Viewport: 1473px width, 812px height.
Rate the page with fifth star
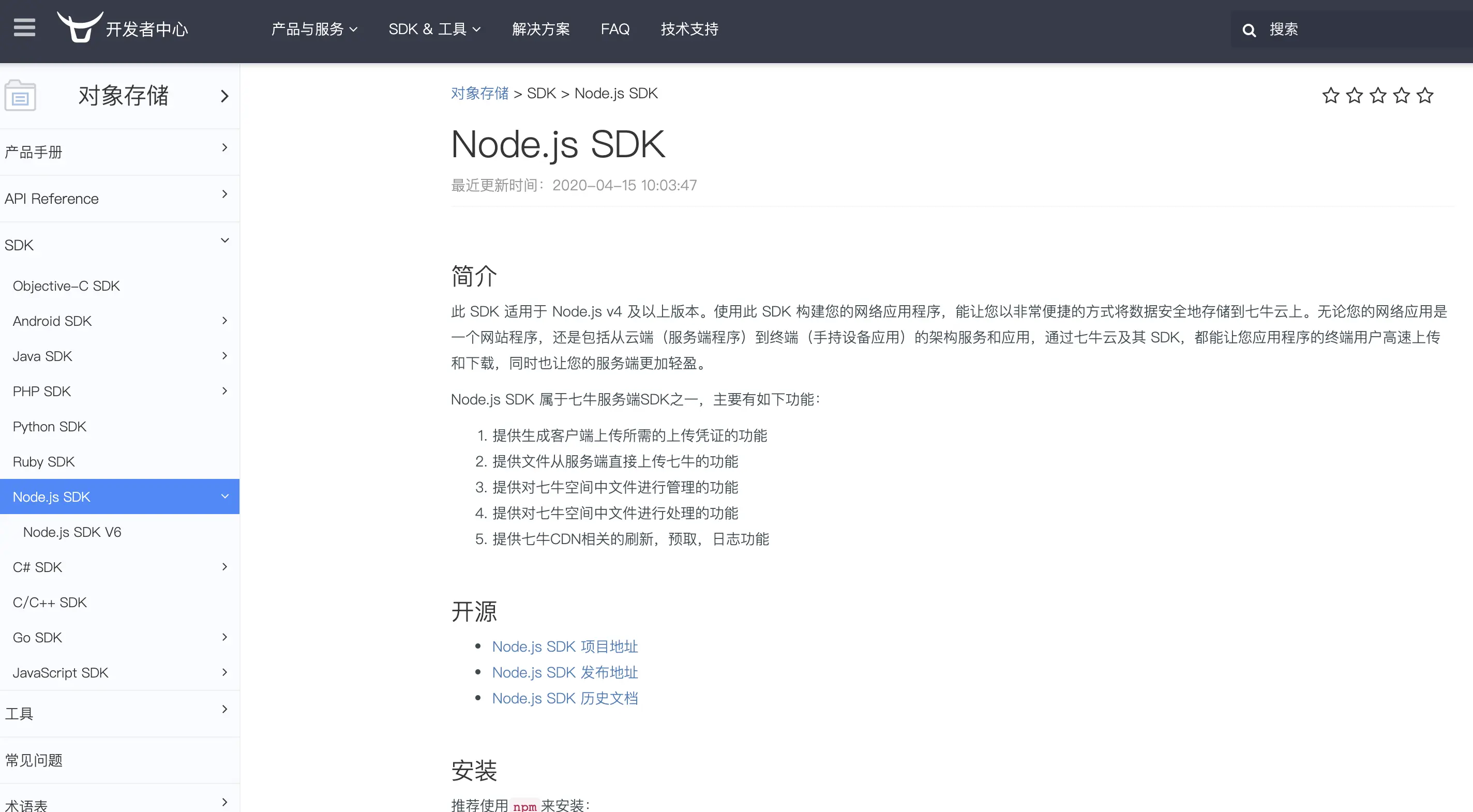[1425, 96]
